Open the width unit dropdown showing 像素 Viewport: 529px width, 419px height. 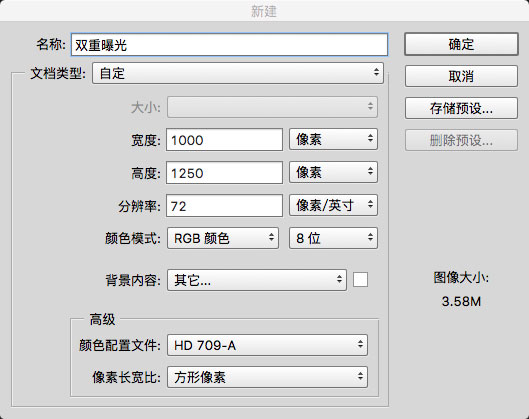tap(333, 139)
